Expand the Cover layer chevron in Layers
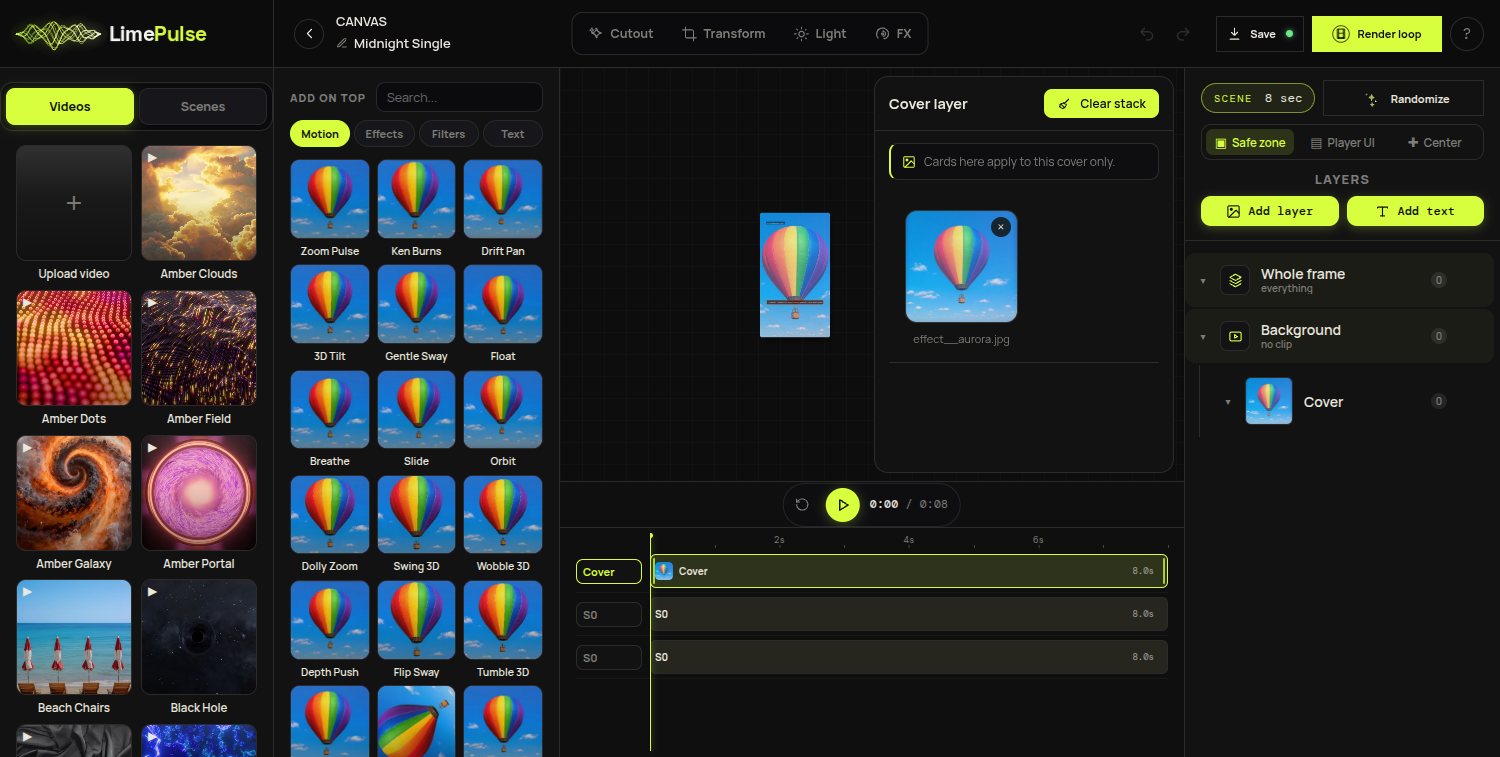This screenshot has height=757, width=1500. 1228,402
